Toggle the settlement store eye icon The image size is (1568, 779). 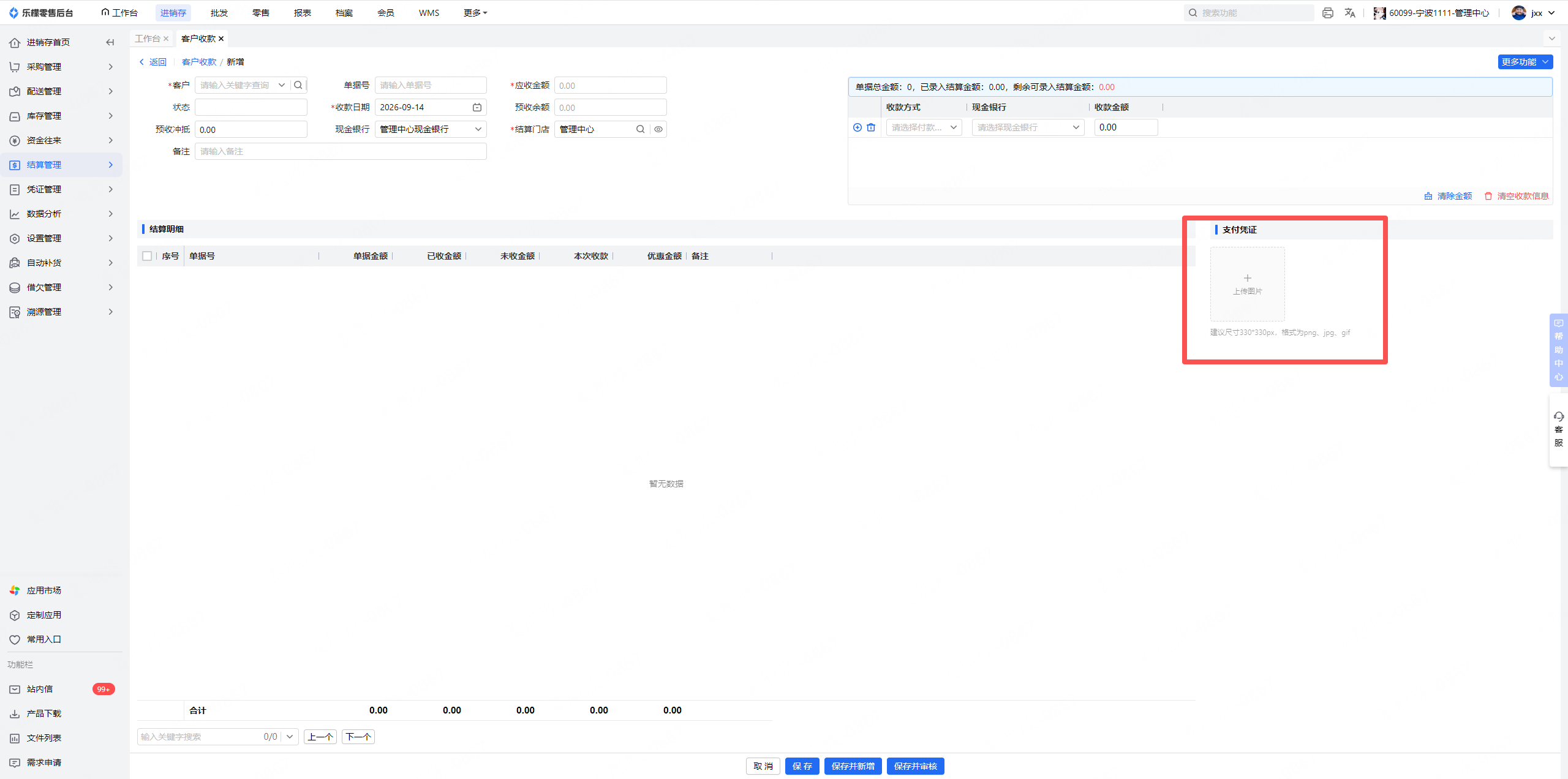point(658,129)
